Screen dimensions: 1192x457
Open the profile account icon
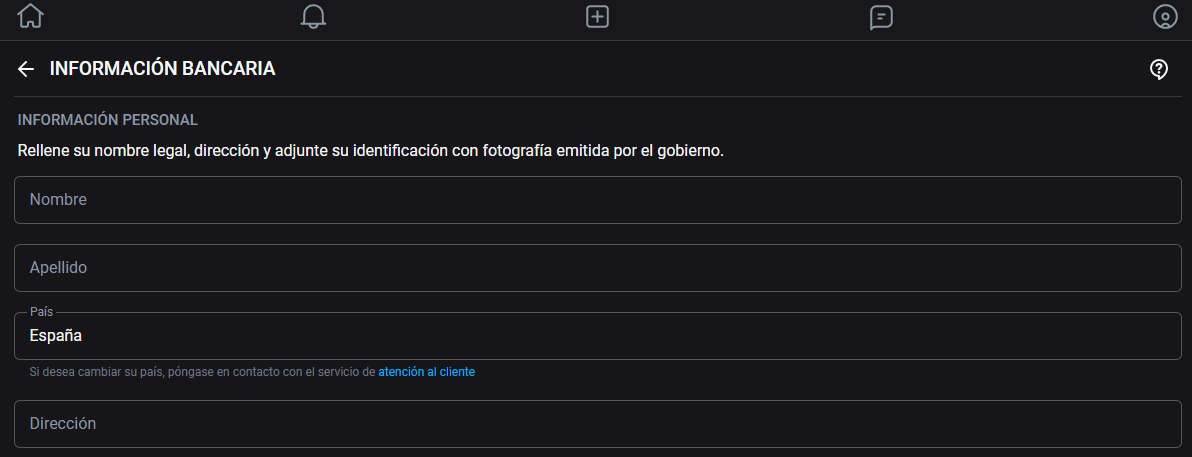tap(1165, 16)
